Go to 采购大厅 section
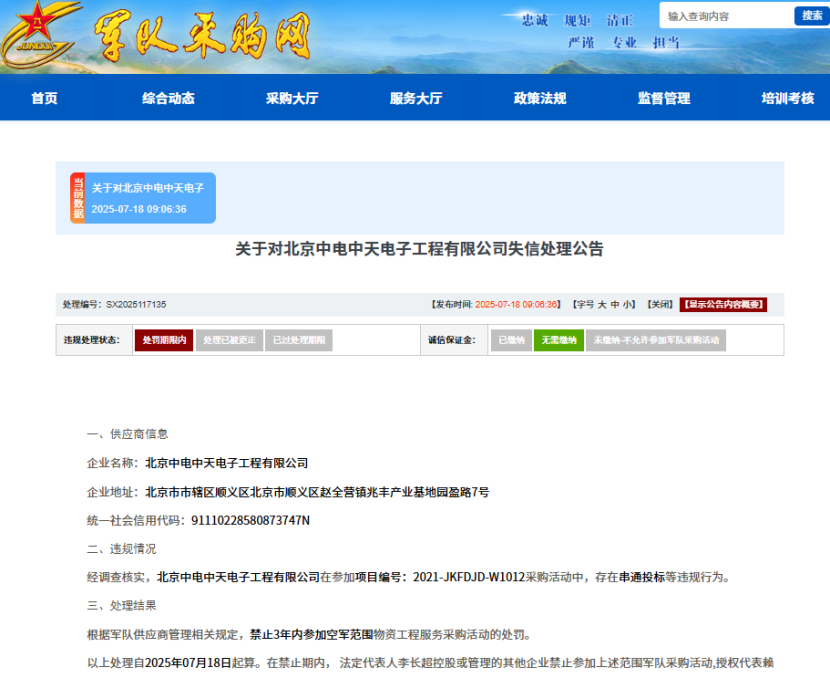This screenshot has height=678, width=830. pos(292,98)
